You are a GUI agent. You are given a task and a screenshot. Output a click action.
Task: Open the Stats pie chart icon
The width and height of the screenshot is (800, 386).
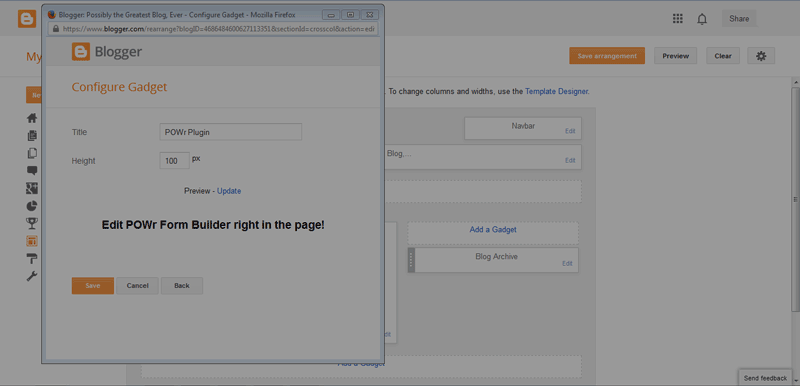(32, 206)
